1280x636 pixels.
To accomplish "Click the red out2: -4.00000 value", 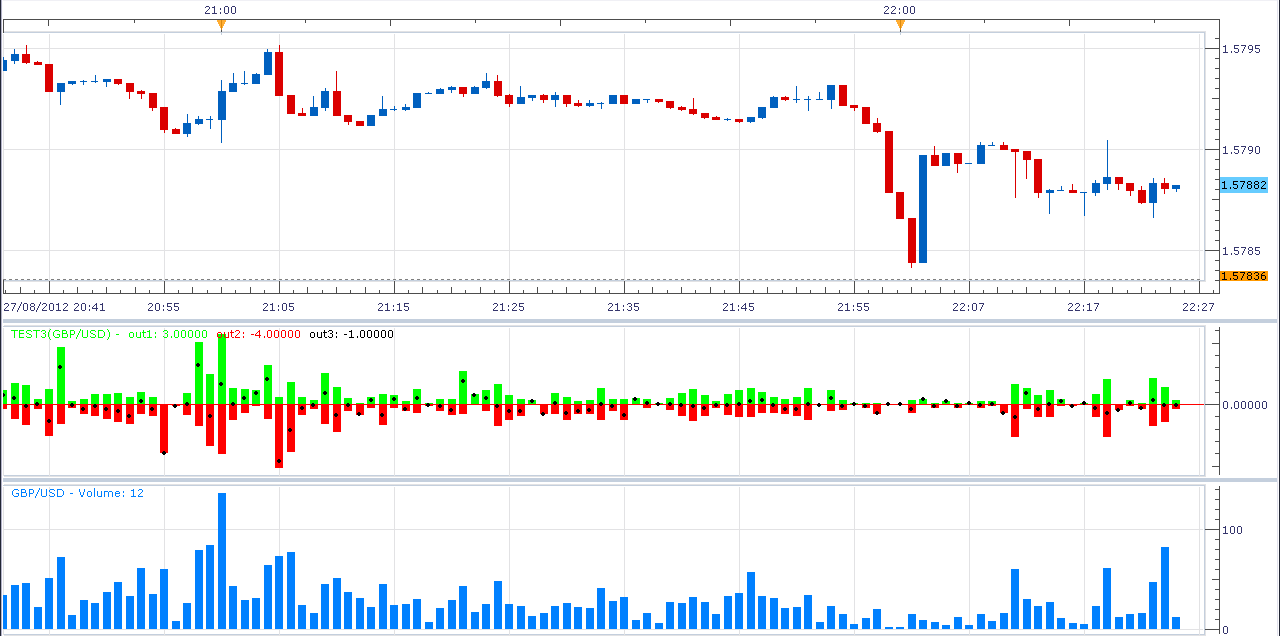I will tap(258, 334).
